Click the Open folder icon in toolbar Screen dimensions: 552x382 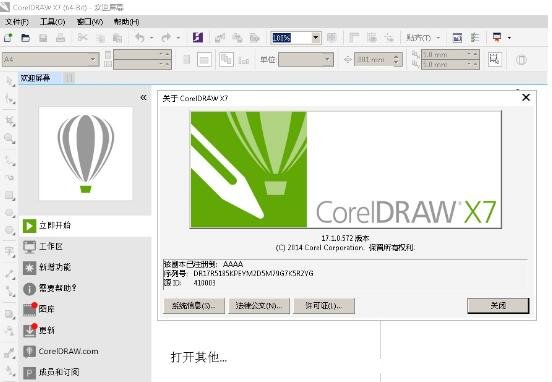[25, 37]
